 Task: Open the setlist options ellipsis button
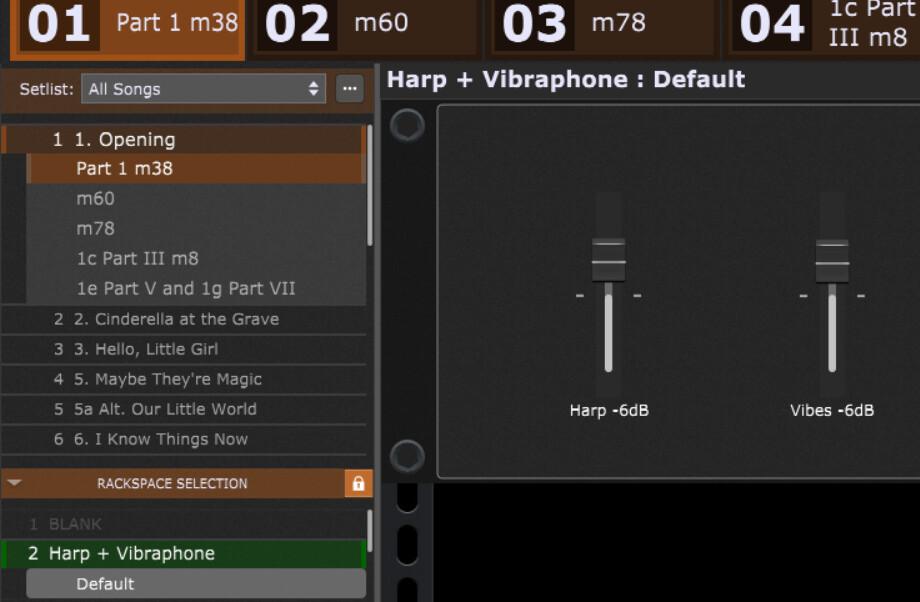(350, 89)
